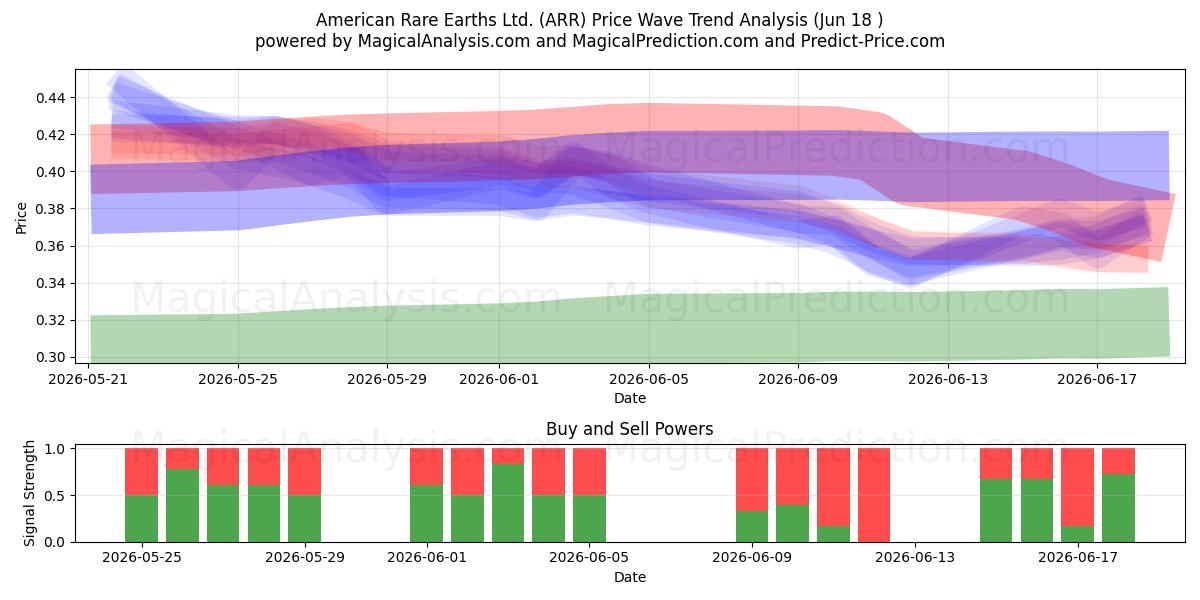The width and height of the screenshot is (1200, 600).
Task: Click the chart title mentioning American Rare Earths Ltd.
Action: point(600,20)
